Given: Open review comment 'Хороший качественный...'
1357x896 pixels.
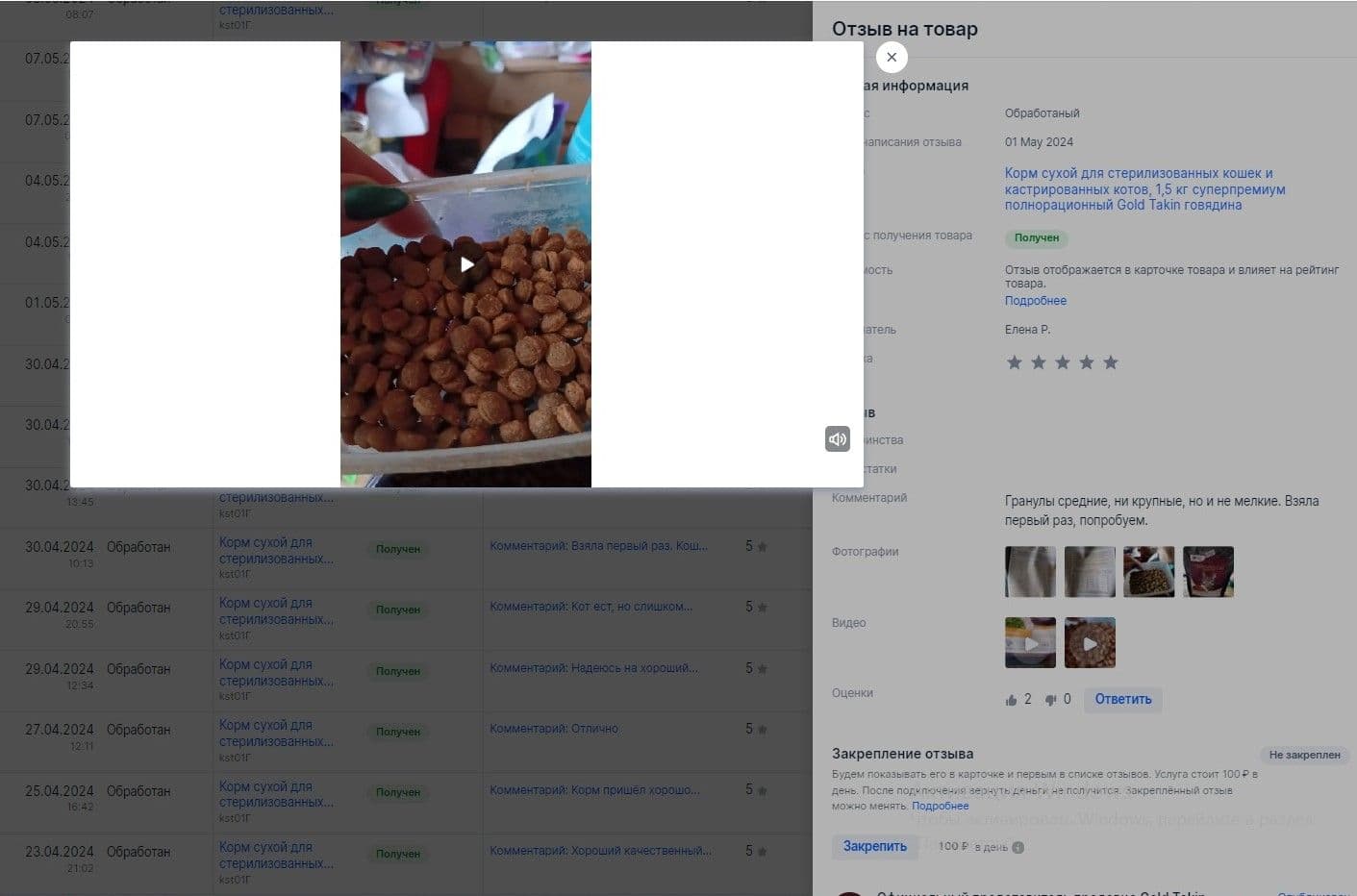Looking at the screenshot, I should click(601, 851).
